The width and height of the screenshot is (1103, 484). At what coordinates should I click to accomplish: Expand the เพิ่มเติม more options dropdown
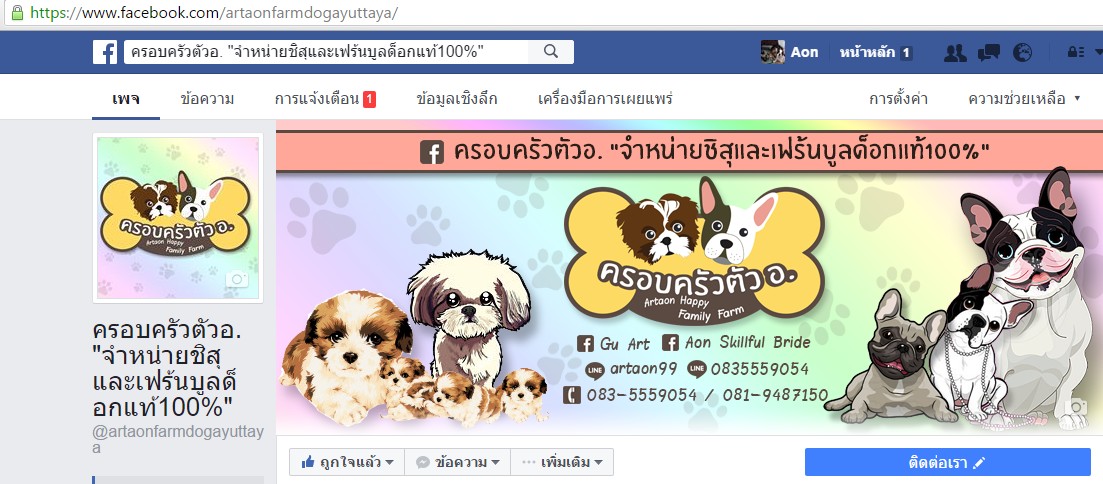coord(562,462)
